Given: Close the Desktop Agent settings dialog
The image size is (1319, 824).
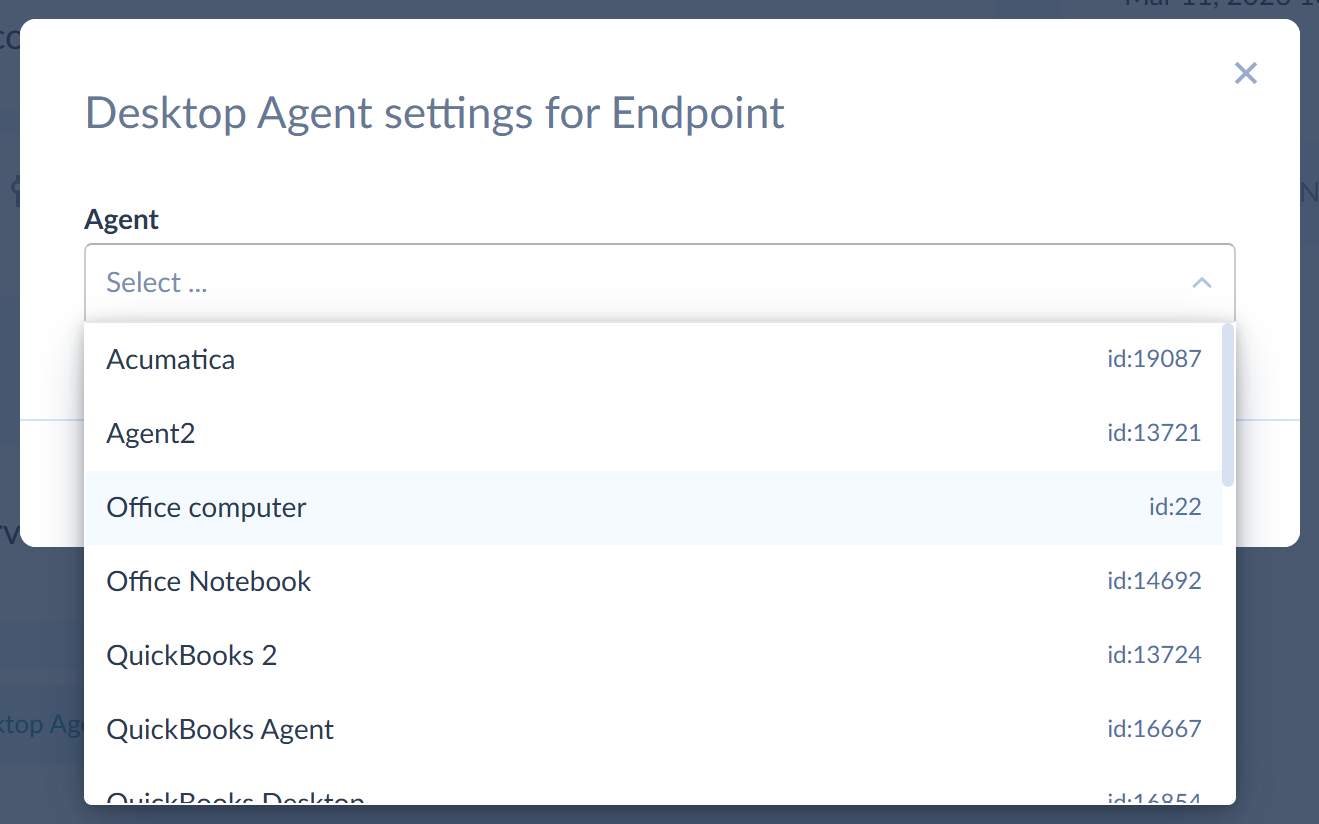Looking at the screenshot, I should (1245, 73).
